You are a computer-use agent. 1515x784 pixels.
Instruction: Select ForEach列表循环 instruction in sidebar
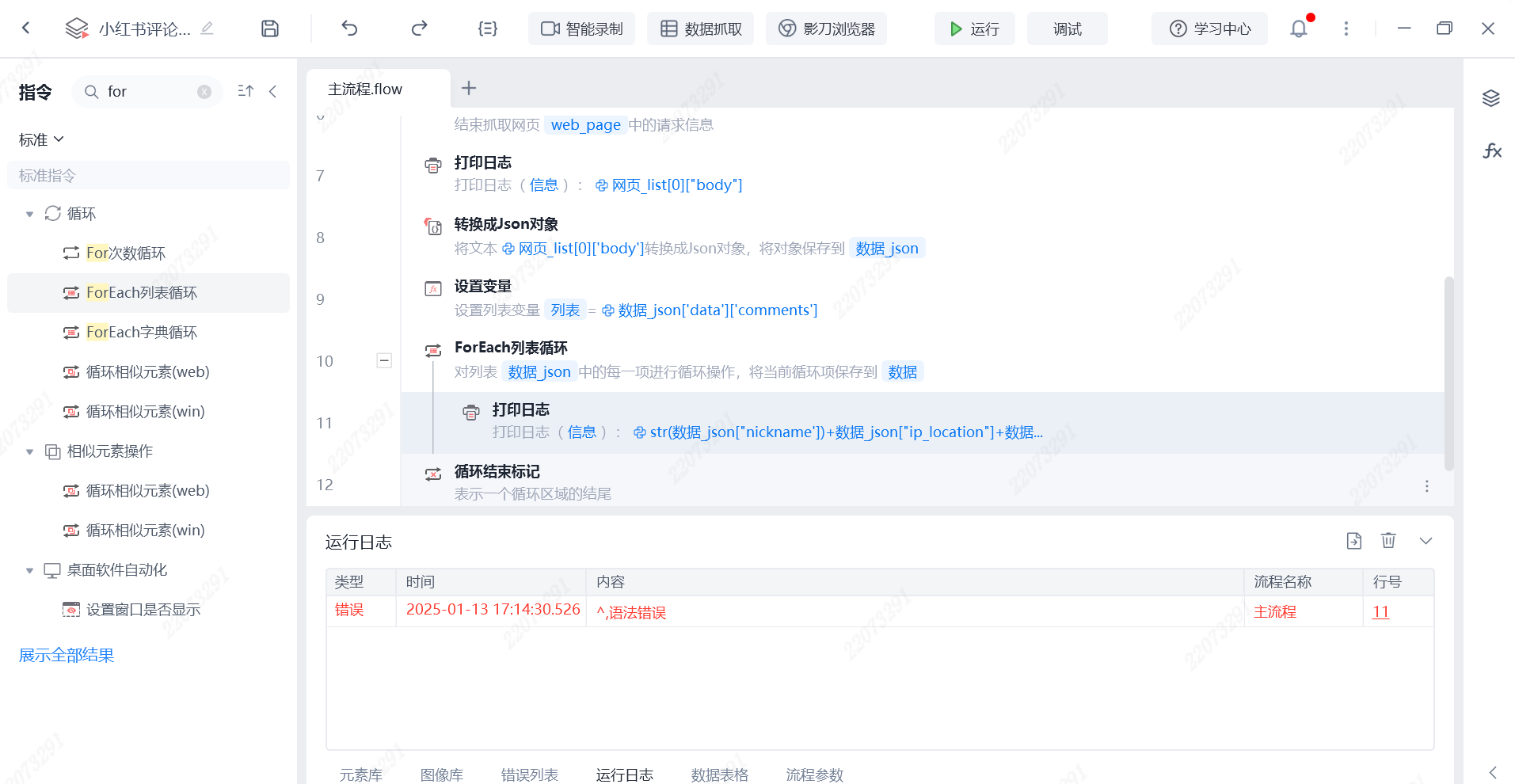point(148,293)
